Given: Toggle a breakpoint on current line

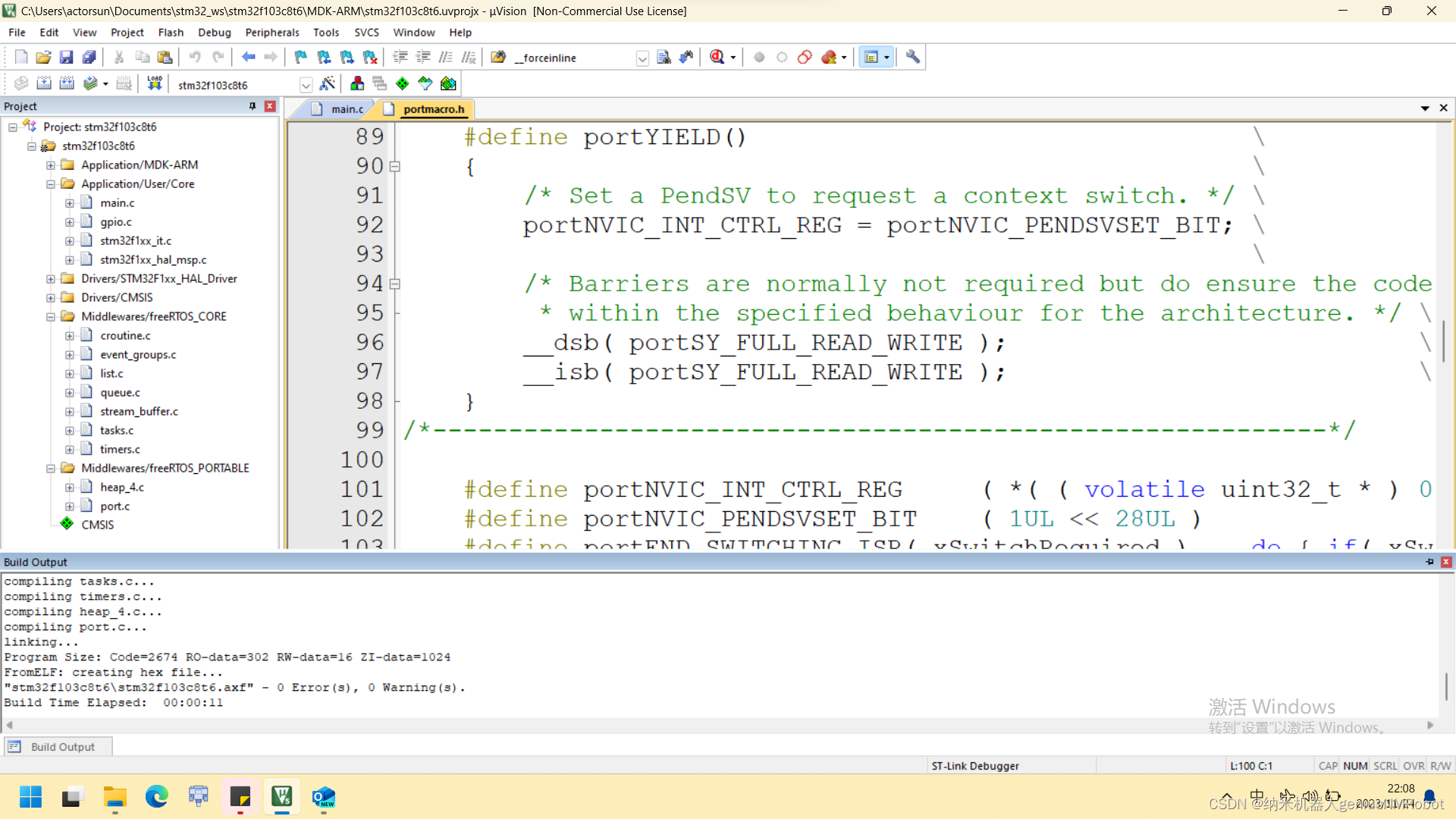Looking at the screenshot, I should (759, 57).
